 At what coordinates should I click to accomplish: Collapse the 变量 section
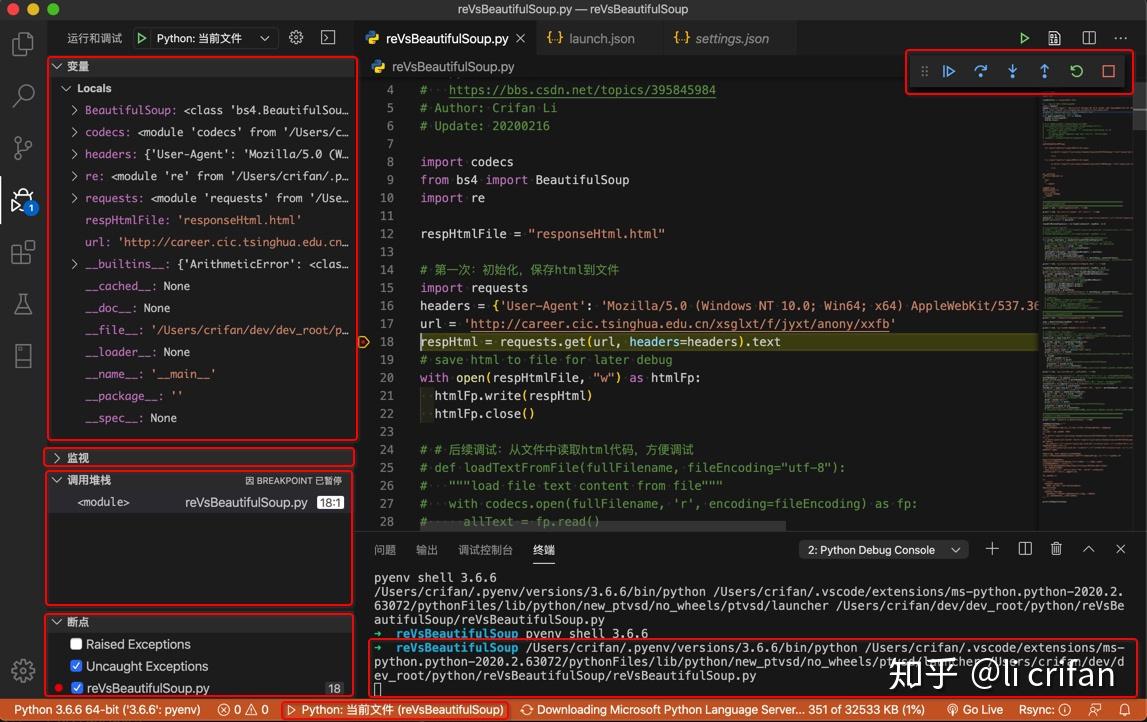coord(57,66)
